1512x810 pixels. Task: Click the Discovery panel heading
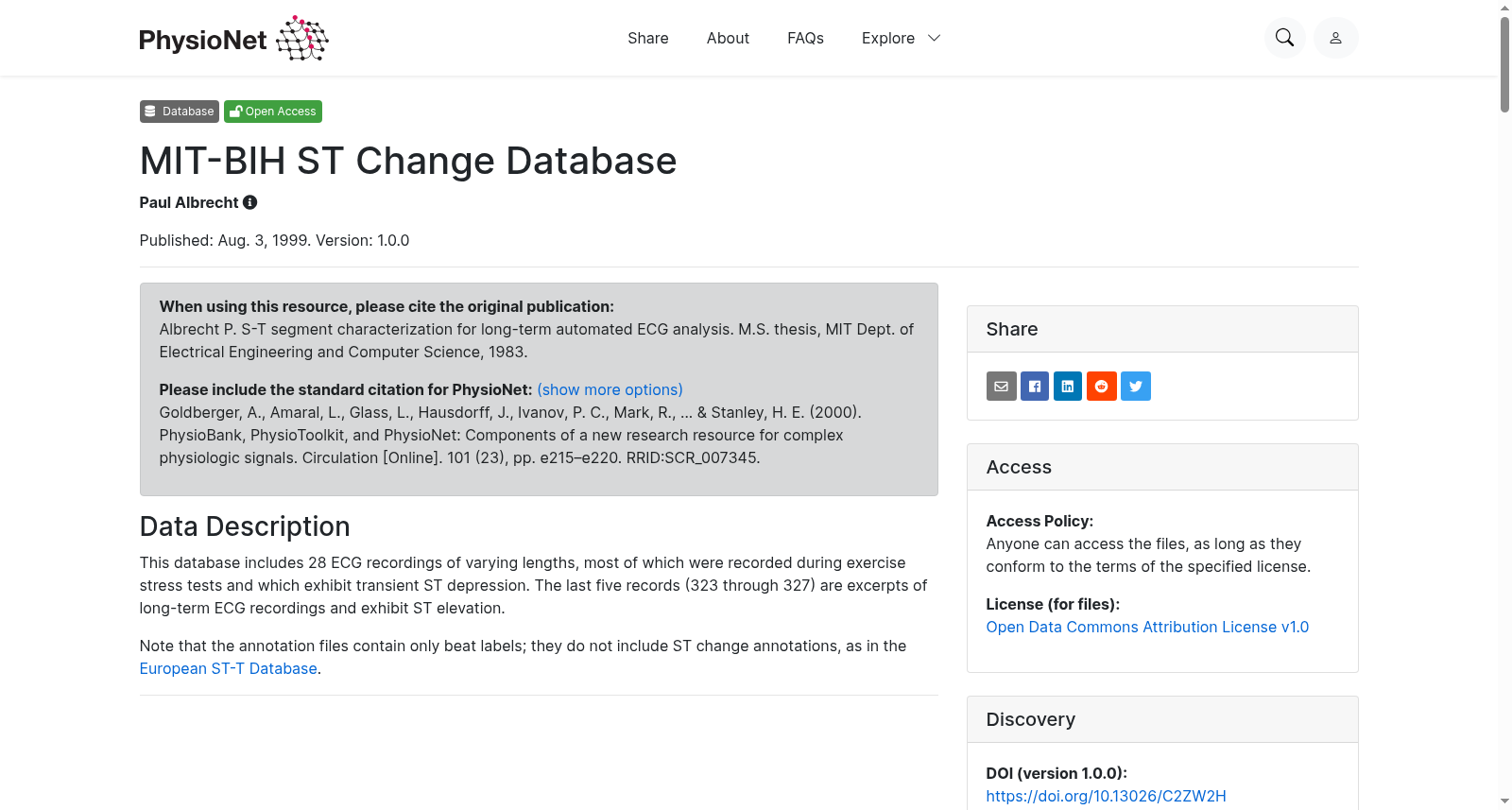(x=1031, y=719)
